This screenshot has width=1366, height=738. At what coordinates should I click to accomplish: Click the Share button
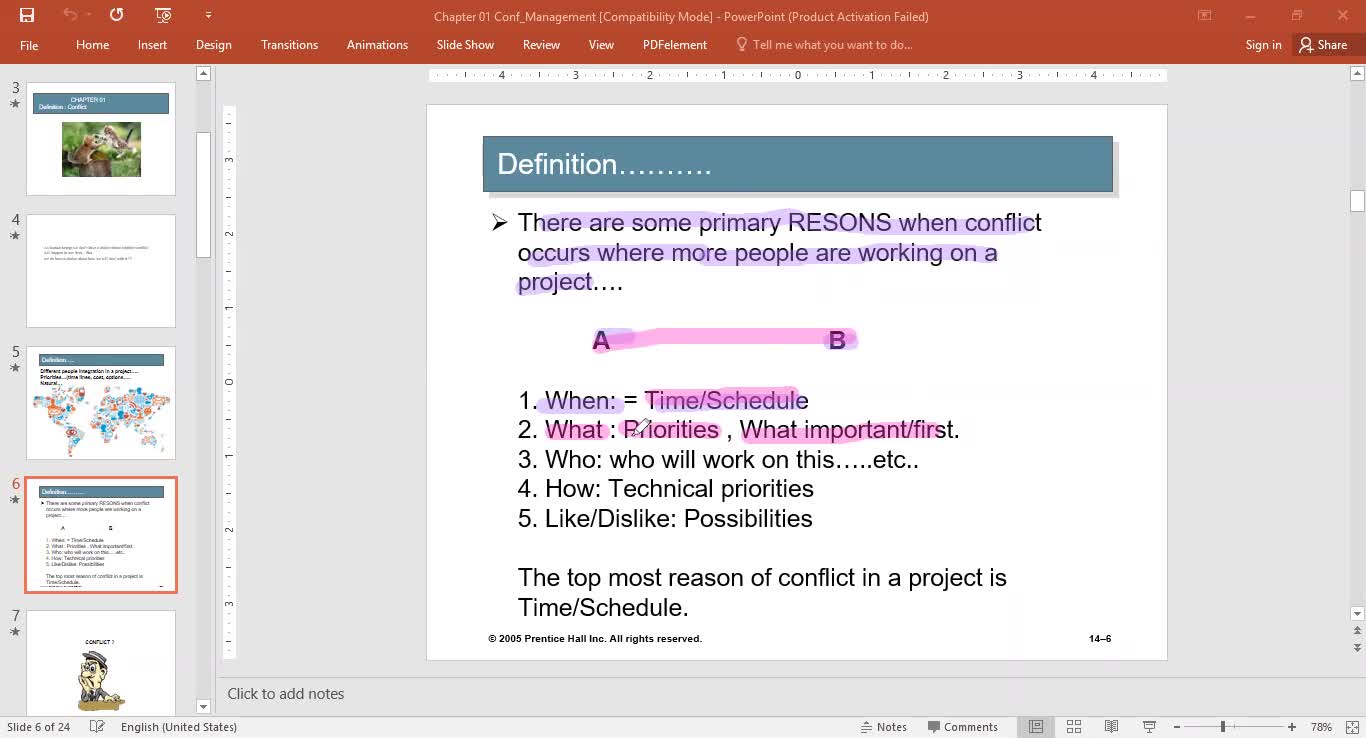1323,45
